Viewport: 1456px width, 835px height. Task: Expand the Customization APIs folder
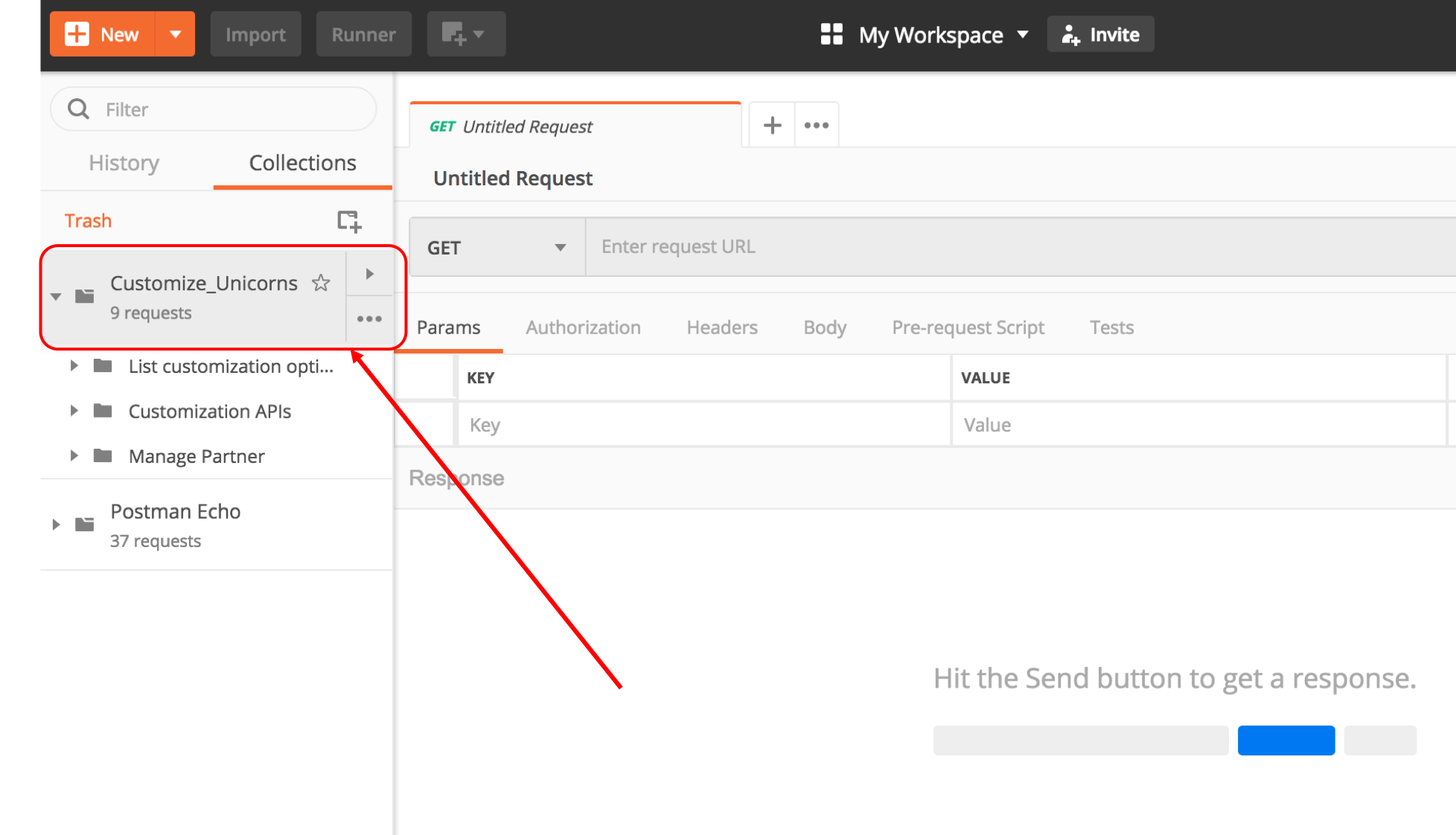click(x=74, y=411)
